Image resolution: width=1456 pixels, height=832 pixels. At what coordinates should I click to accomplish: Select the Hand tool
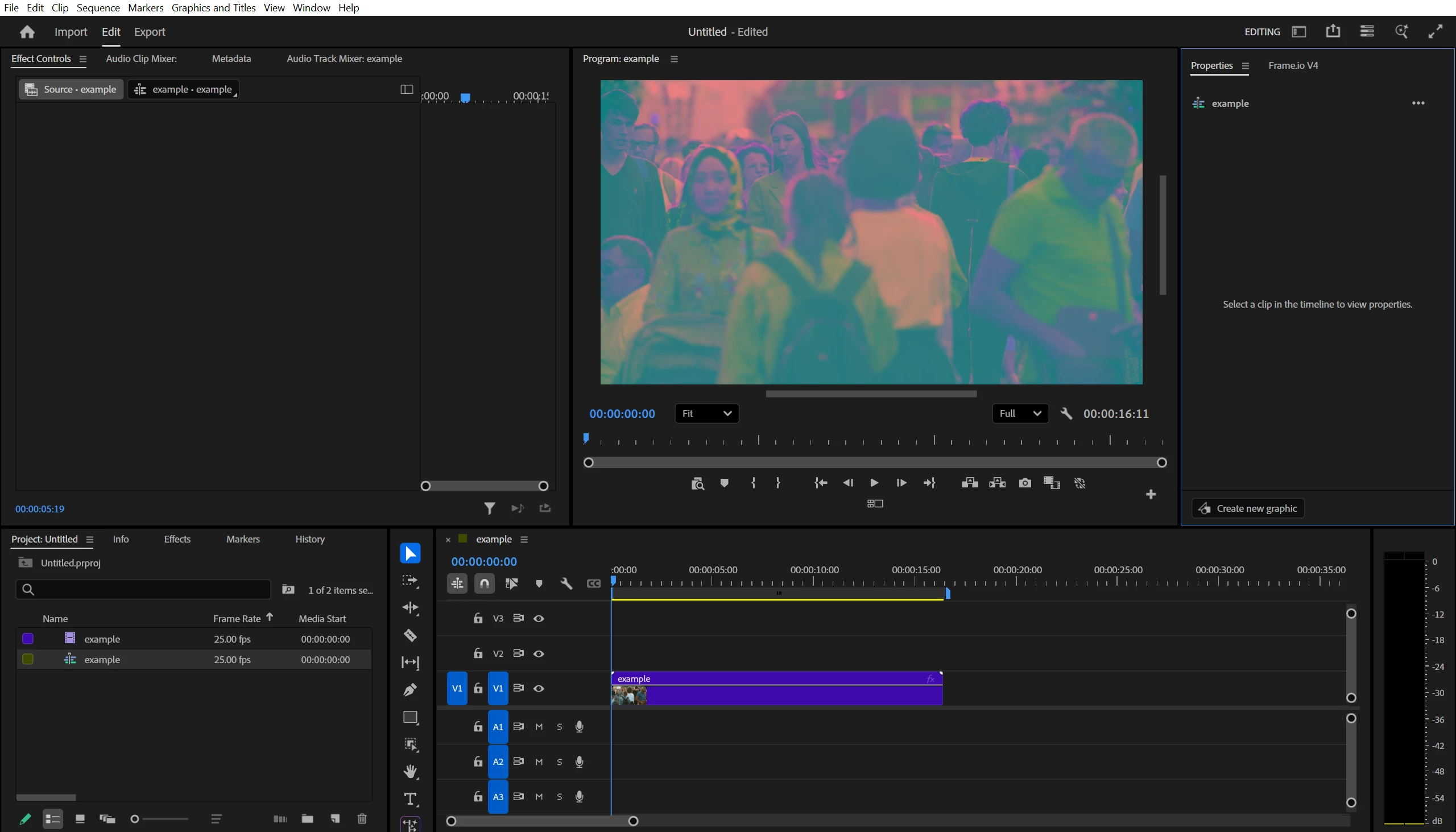pos(410,771)
